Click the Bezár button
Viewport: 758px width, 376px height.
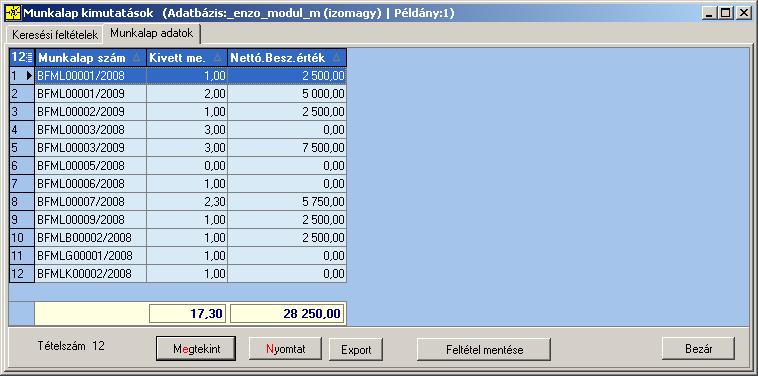[x=699, y=349]
